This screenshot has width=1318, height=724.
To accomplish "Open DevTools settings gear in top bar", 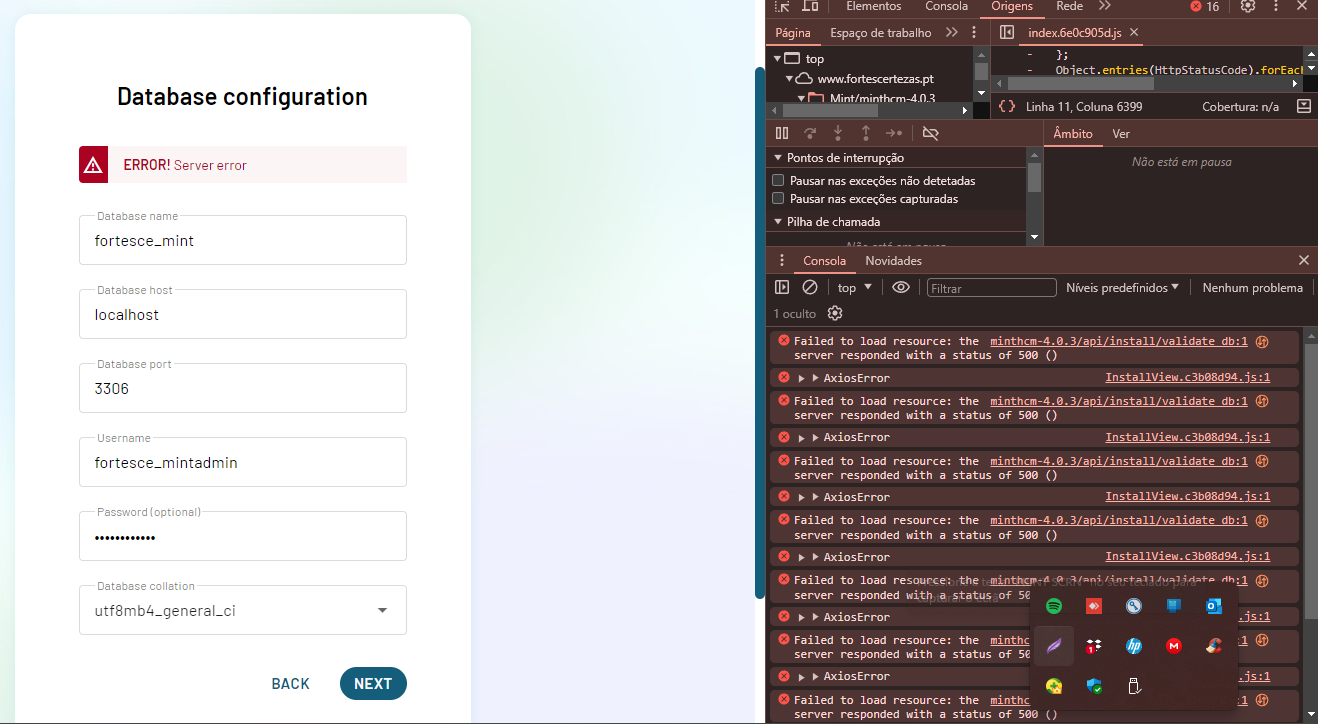I will 1248,6.
